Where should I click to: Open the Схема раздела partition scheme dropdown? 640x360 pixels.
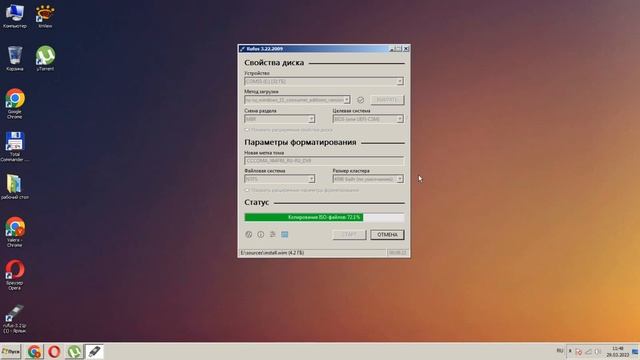coord(280,119)
